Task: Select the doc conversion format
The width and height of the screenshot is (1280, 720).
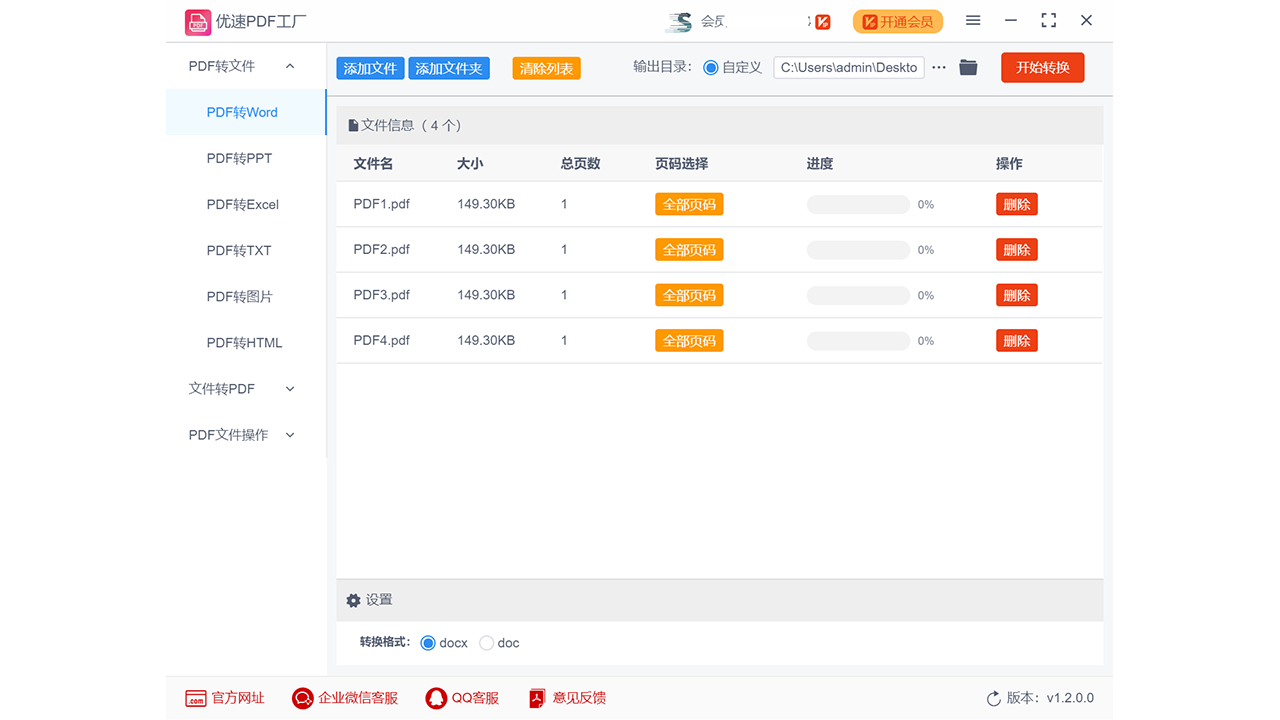Action: coord(486,643)
